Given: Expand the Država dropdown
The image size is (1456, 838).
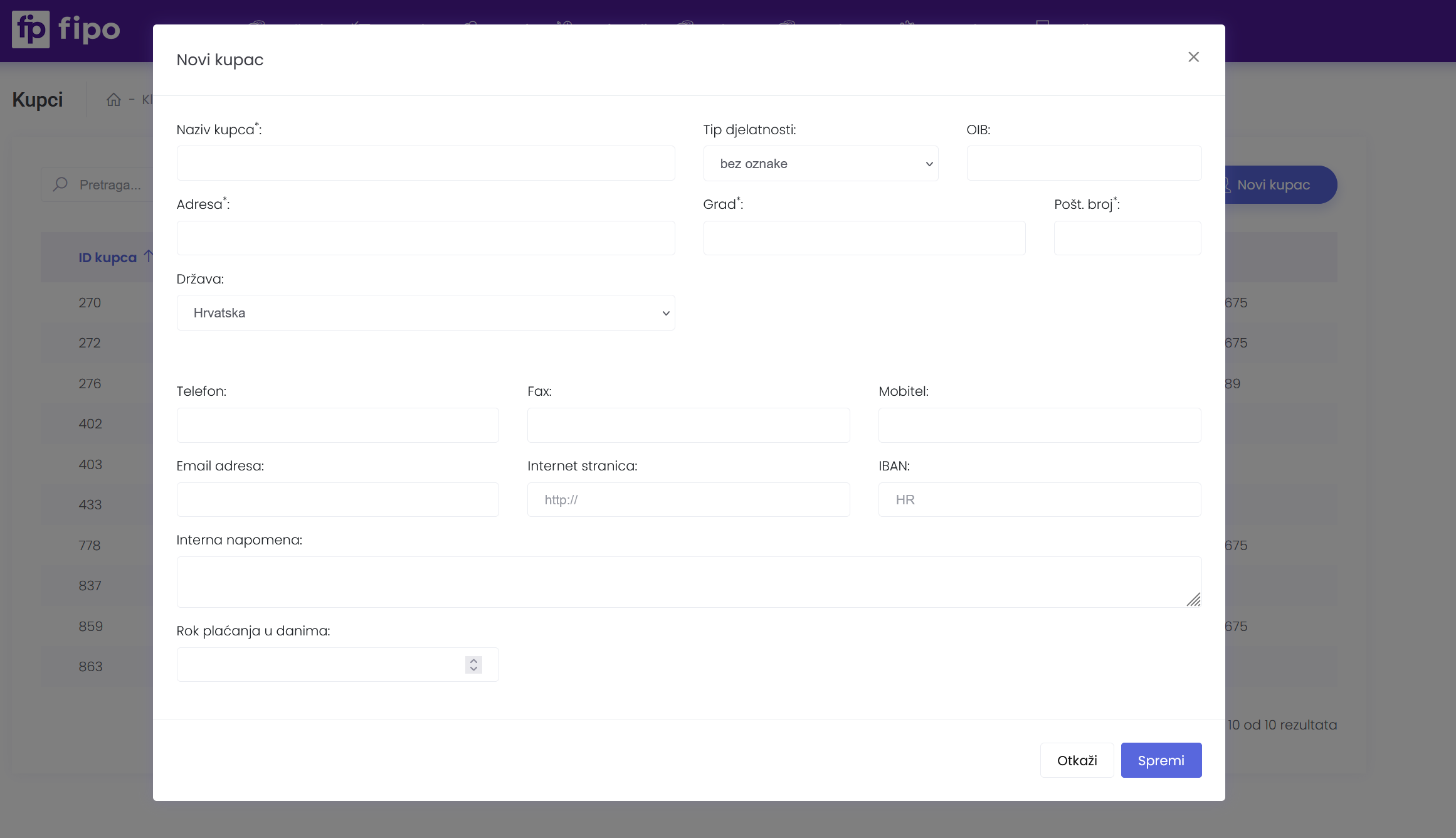Looking at the screenshot, I should coord(425,313).
